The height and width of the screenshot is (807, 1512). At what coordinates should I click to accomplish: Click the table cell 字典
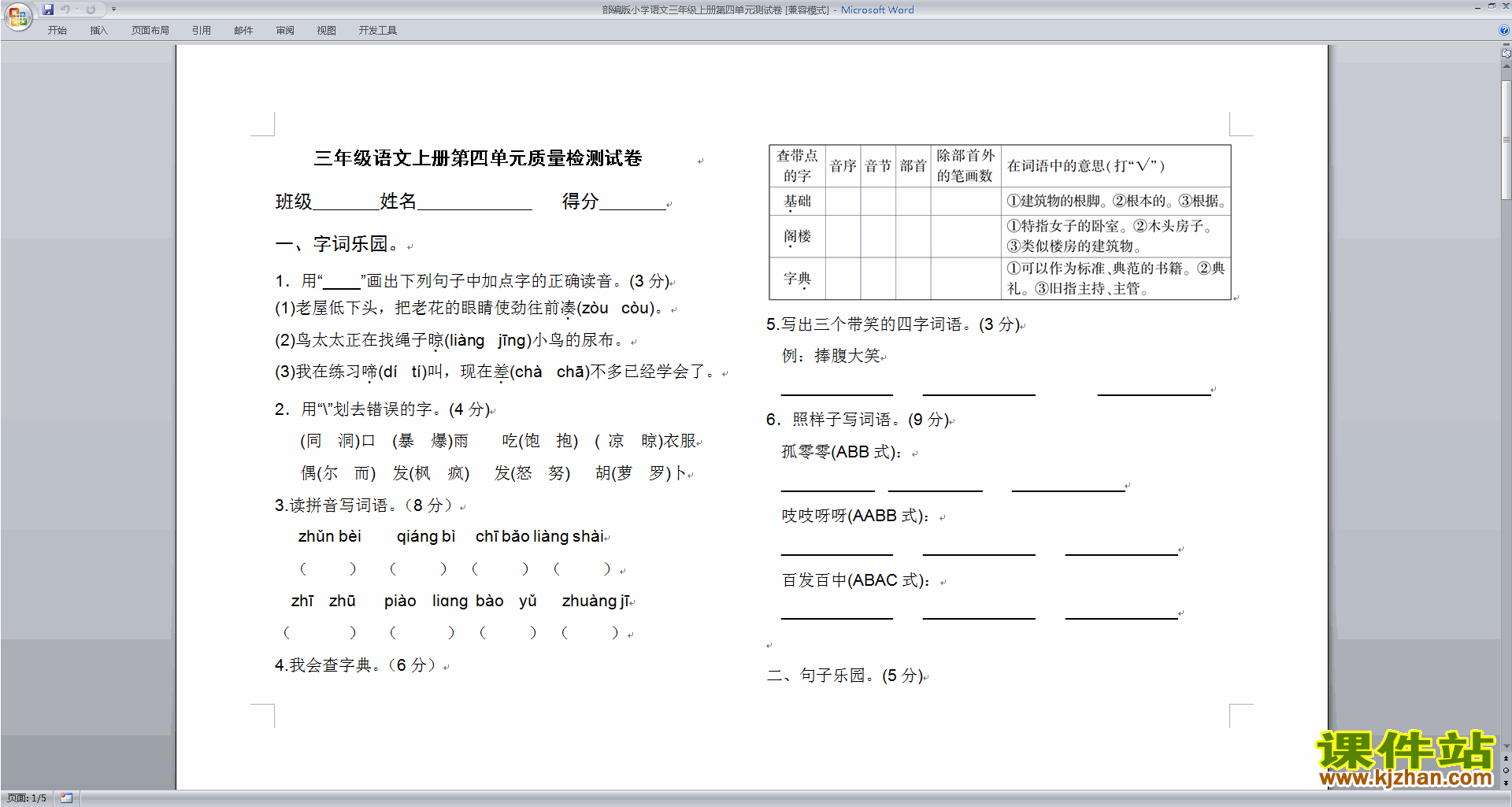coord(797,279)
